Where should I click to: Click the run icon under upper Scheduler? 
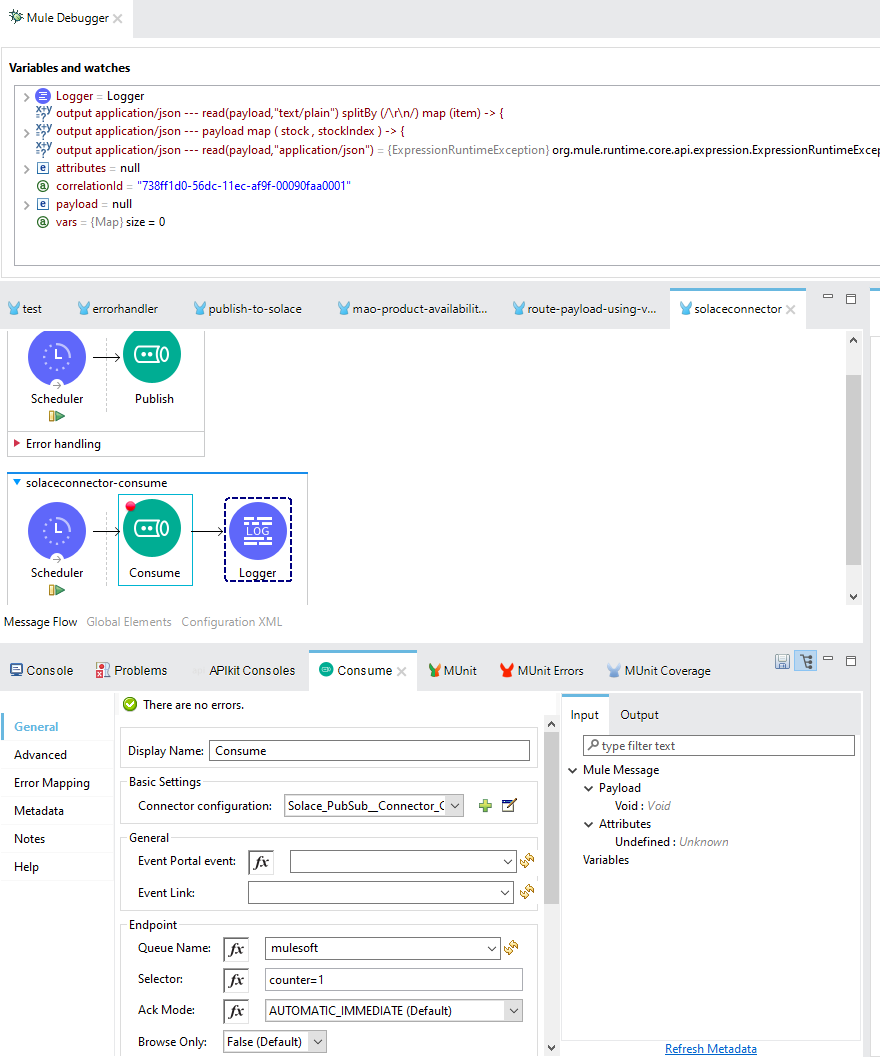(x=57, y=417)
